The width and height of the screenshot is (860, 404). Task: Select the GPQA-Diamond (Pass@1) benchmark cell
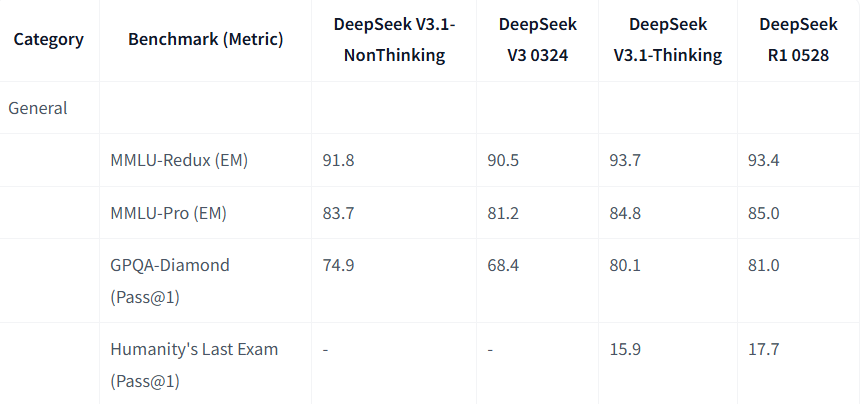170,281
